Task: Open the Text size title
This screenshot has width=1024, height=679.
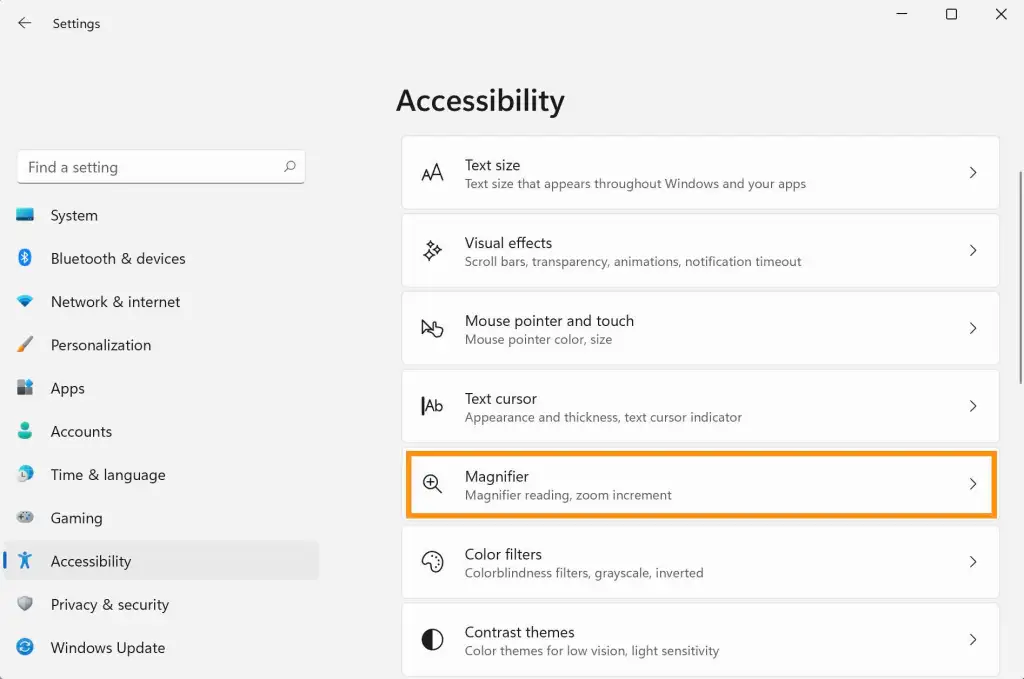Action: tap(492, 165)
